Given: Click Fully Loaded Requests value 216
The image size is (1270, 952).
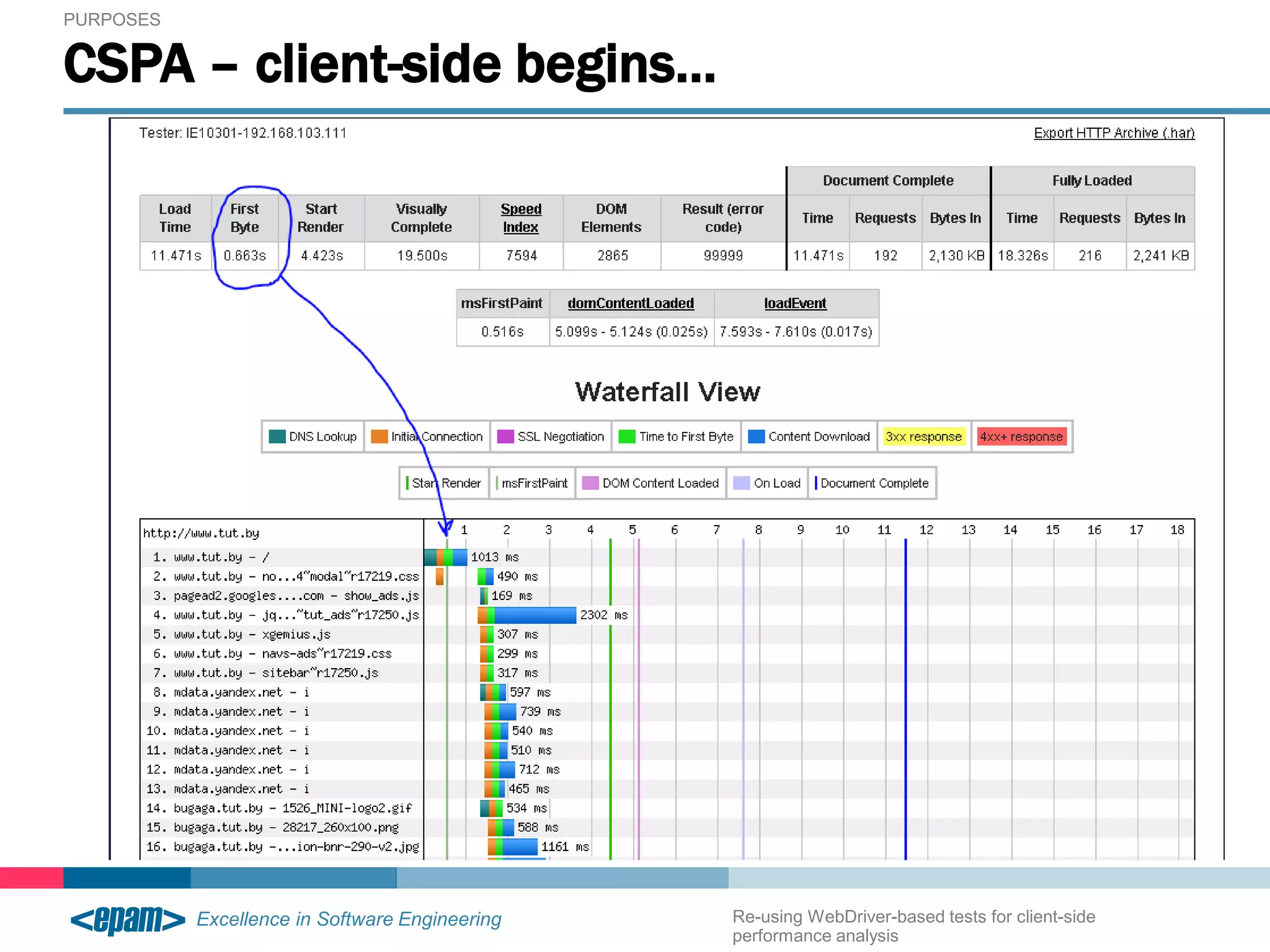Looking at the screenshot, I should (x=1090, y=255).
